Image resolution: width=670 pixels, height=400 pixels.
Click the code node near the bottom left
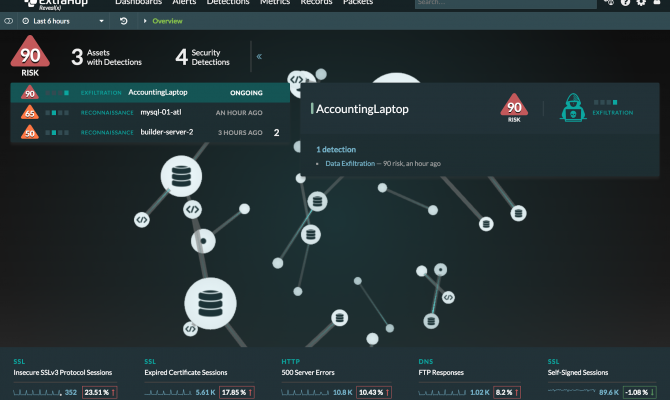pyautogui.click(x=190, y=329)
